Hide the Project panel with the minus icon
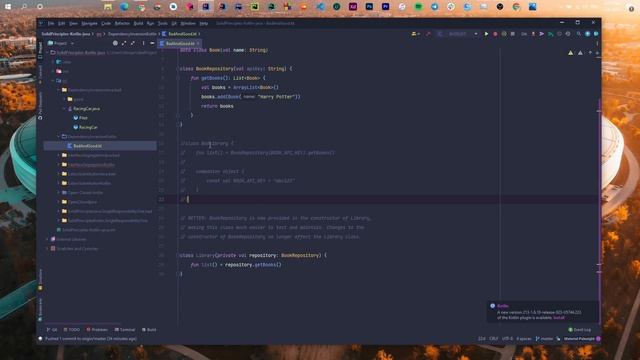Image resolution: width=640 pixels, height=360 pixels. (x=152, y=43)
